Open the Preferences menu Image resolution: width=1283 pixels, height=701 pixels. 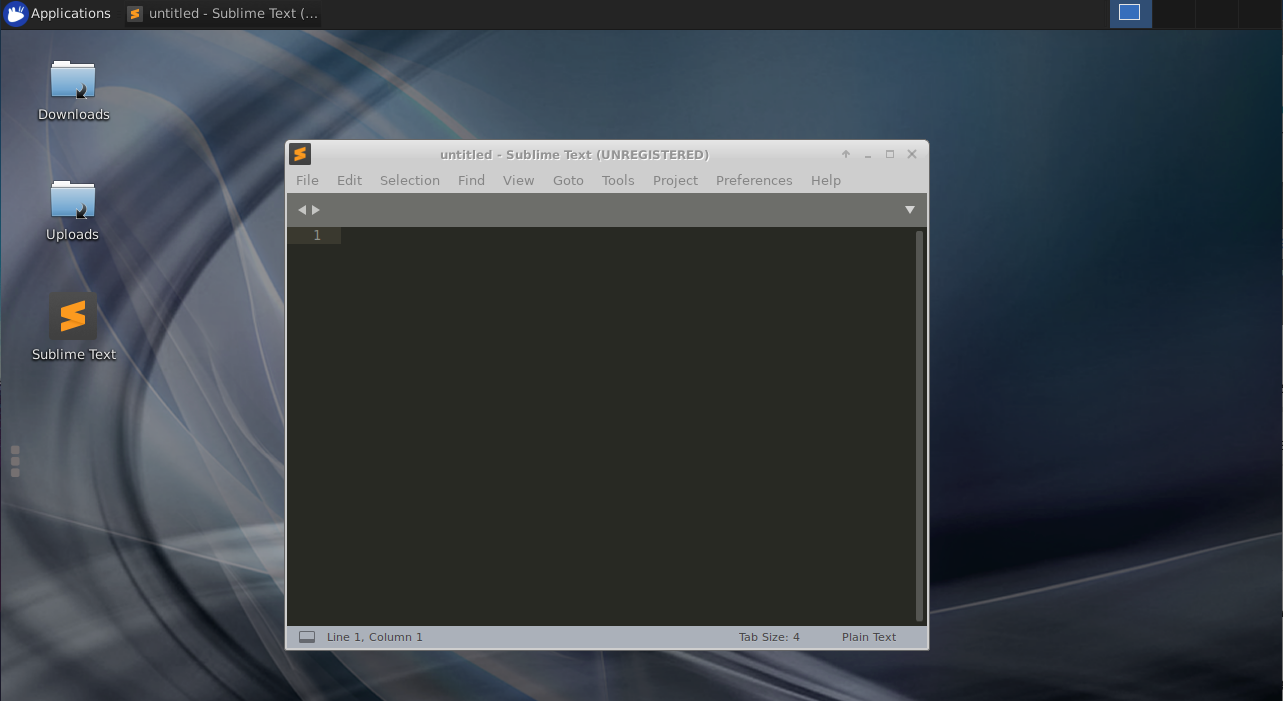pos(753,180)
